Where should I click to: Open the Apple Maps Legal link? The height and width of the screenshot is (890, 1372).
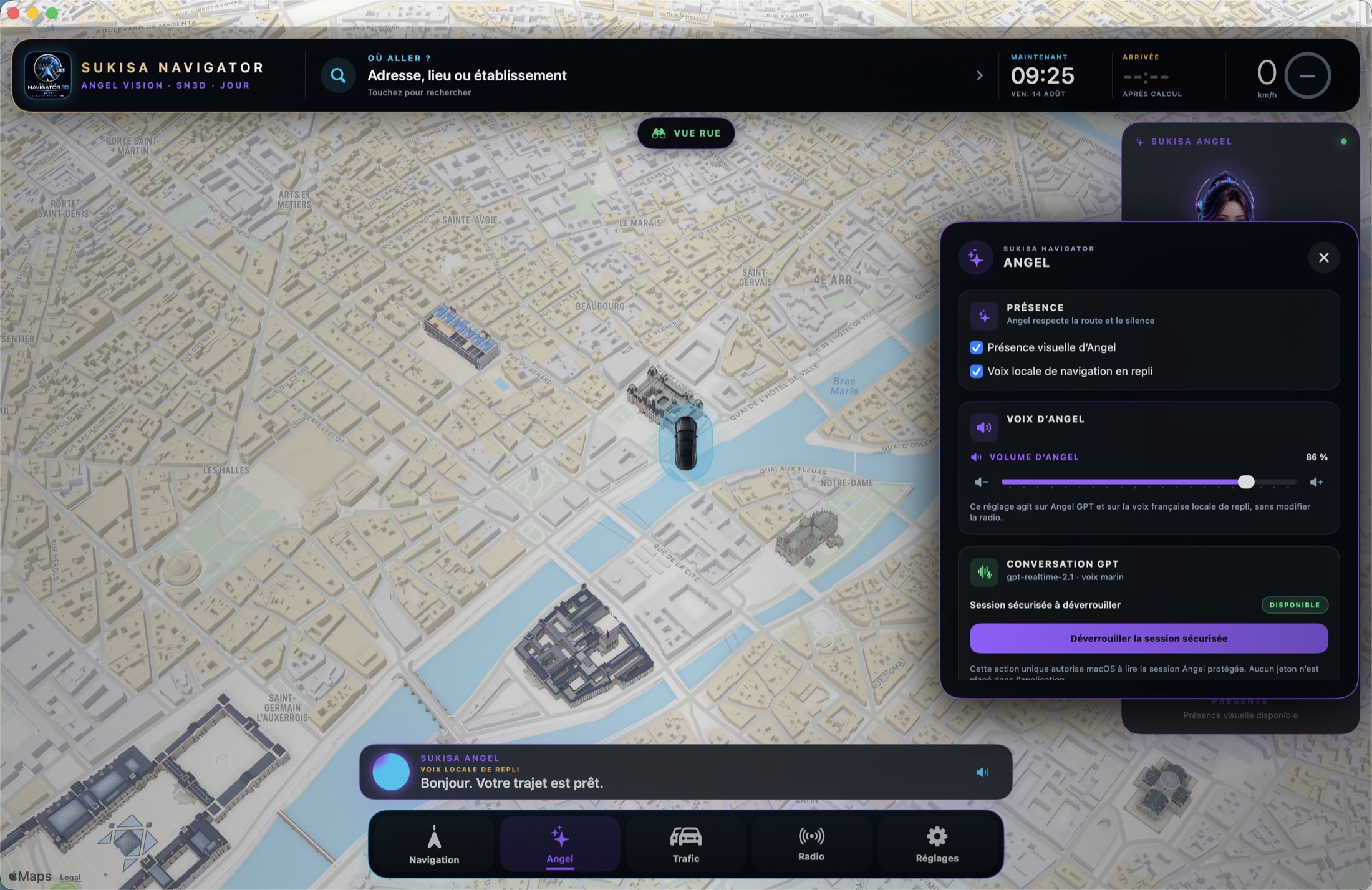pyautogui.click(x=70, y=877)
